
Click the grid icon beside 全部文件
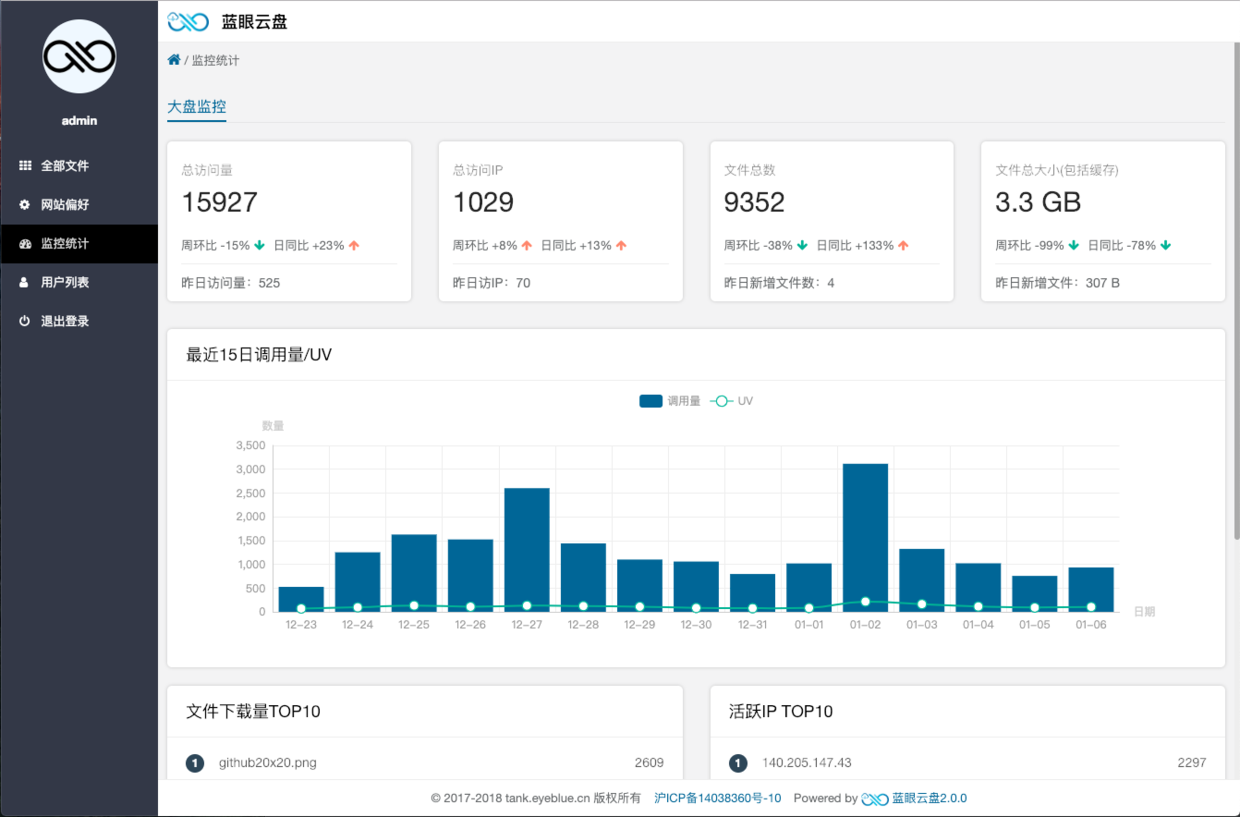pyautogui.click(x=25, y=166)
